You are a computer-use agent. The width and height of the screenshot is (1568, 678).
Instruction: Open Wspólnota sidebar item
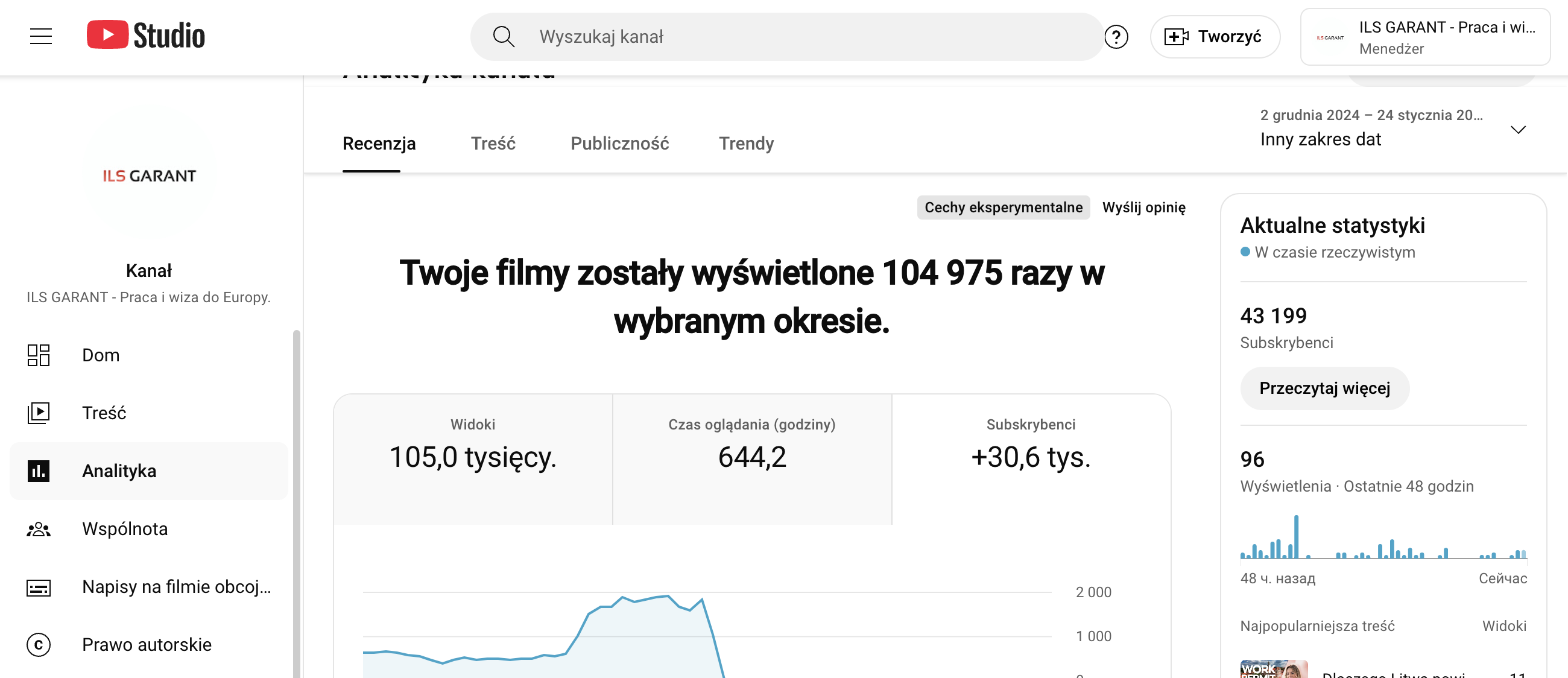click(148, 529)
